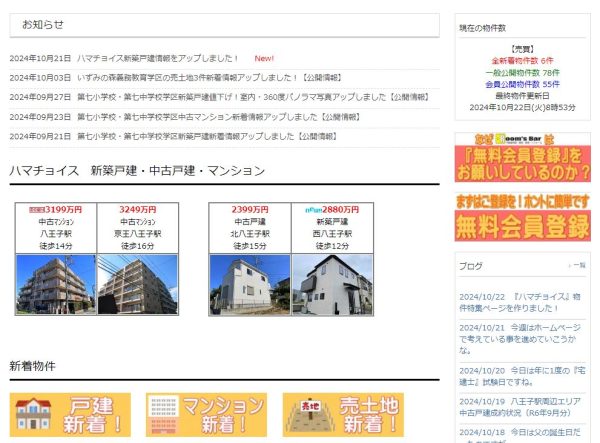
Task: View the 2880万円 西八王子駅 new house photo
Action: click(x=331, y=284)
